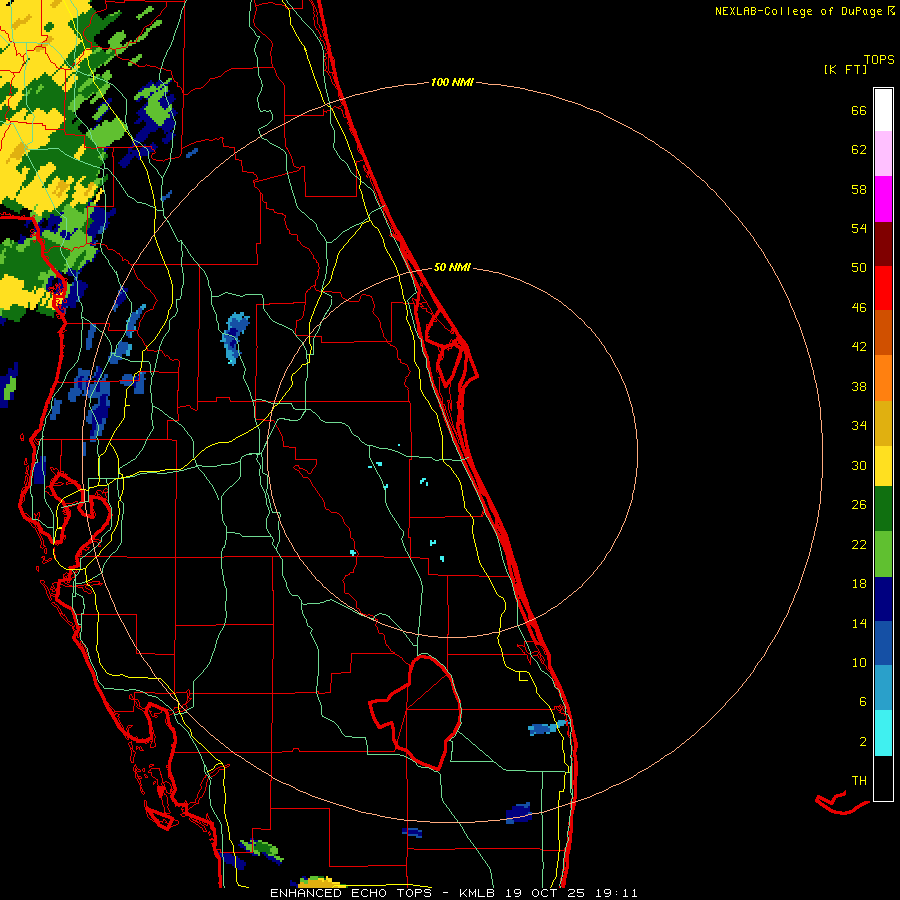
Task: Click the "NEXLAB-College of DuPage" header text
Action: pyautogui.click(x=798, y=11)
